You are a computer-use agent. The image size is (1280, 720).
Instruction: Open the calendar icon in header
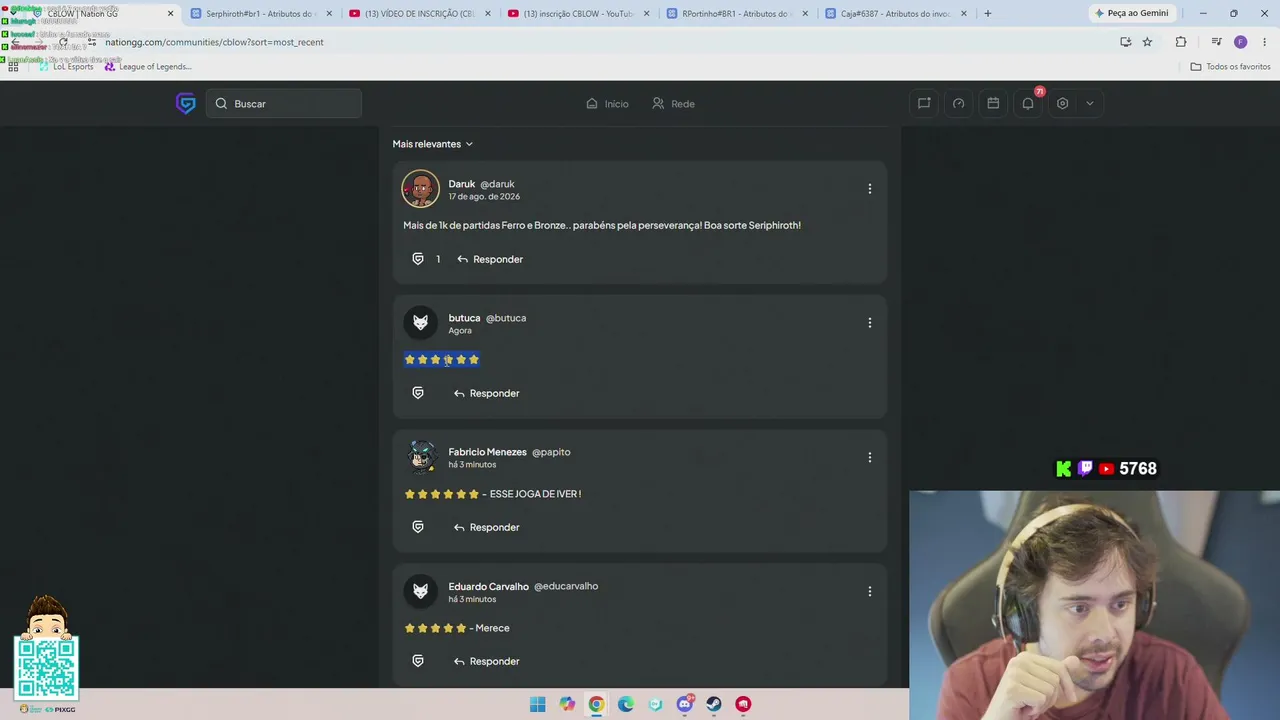(x=993, y=103)
